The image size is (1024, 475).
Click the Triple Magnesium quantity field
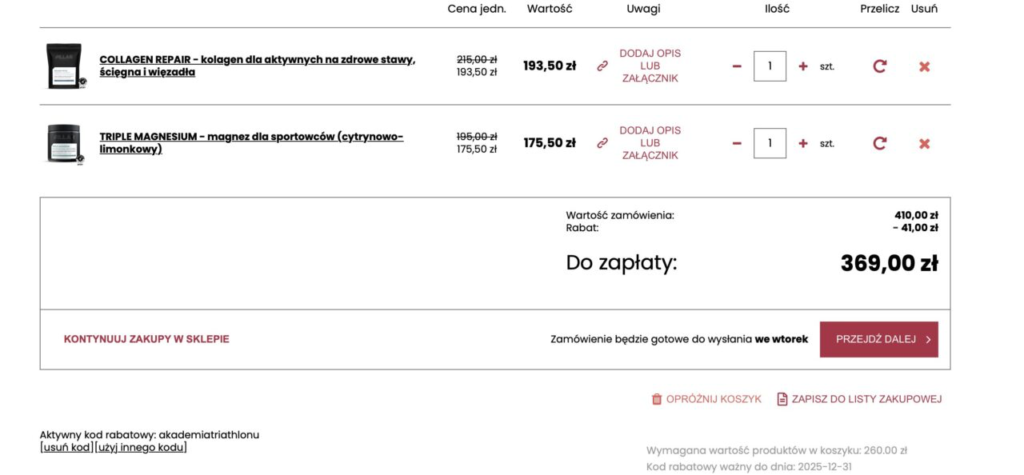(x=770, y=143)
